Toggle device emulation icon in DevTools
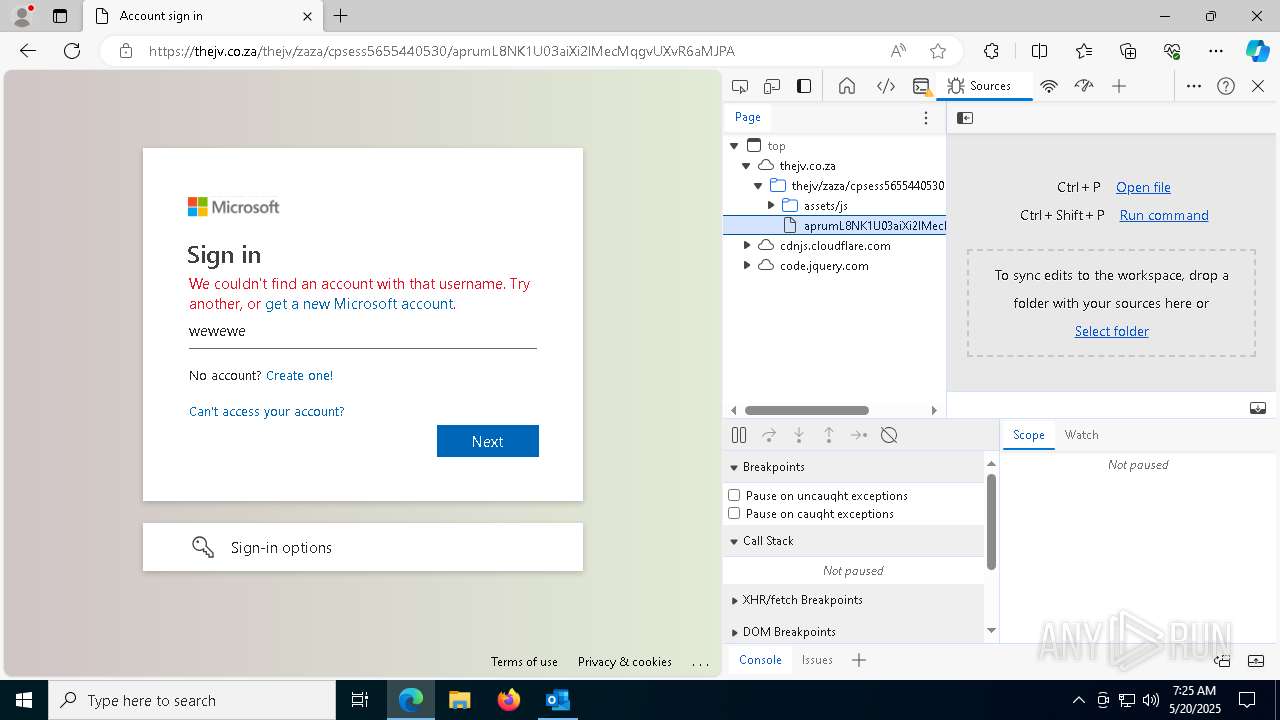Screen dimensions: 1280x720 point(772,86)
